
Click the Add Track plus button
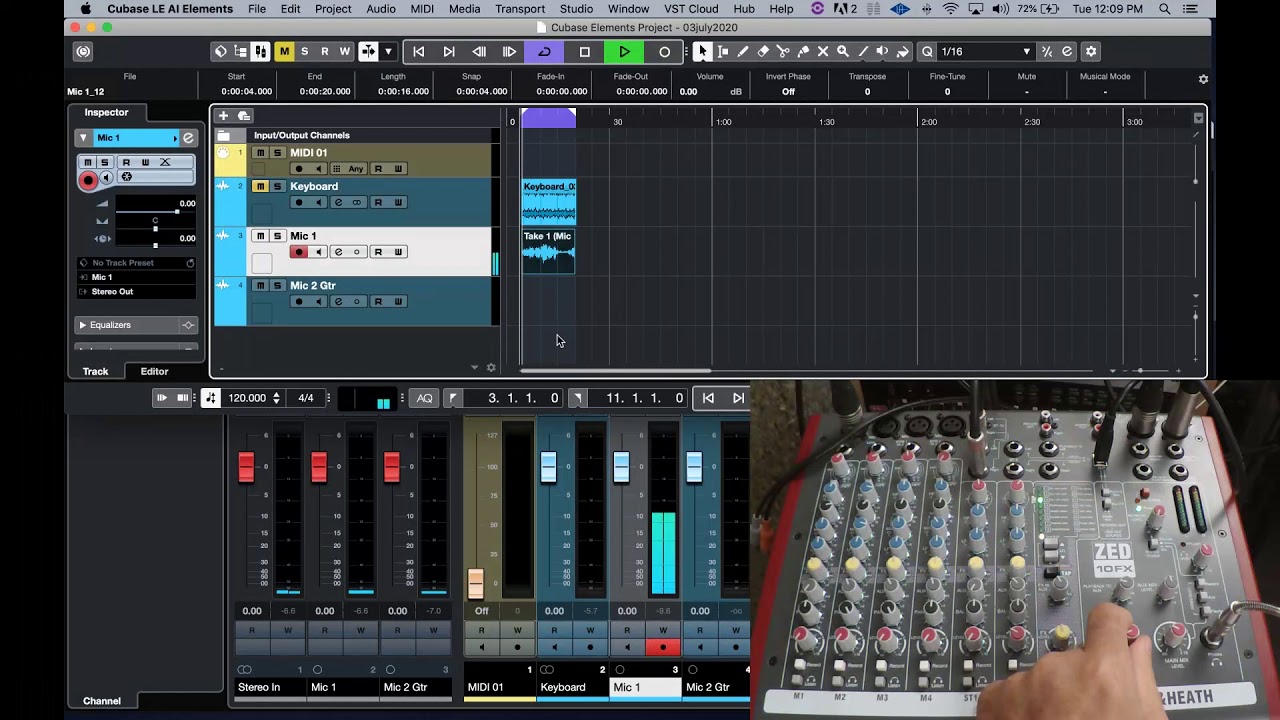point(223,116)
